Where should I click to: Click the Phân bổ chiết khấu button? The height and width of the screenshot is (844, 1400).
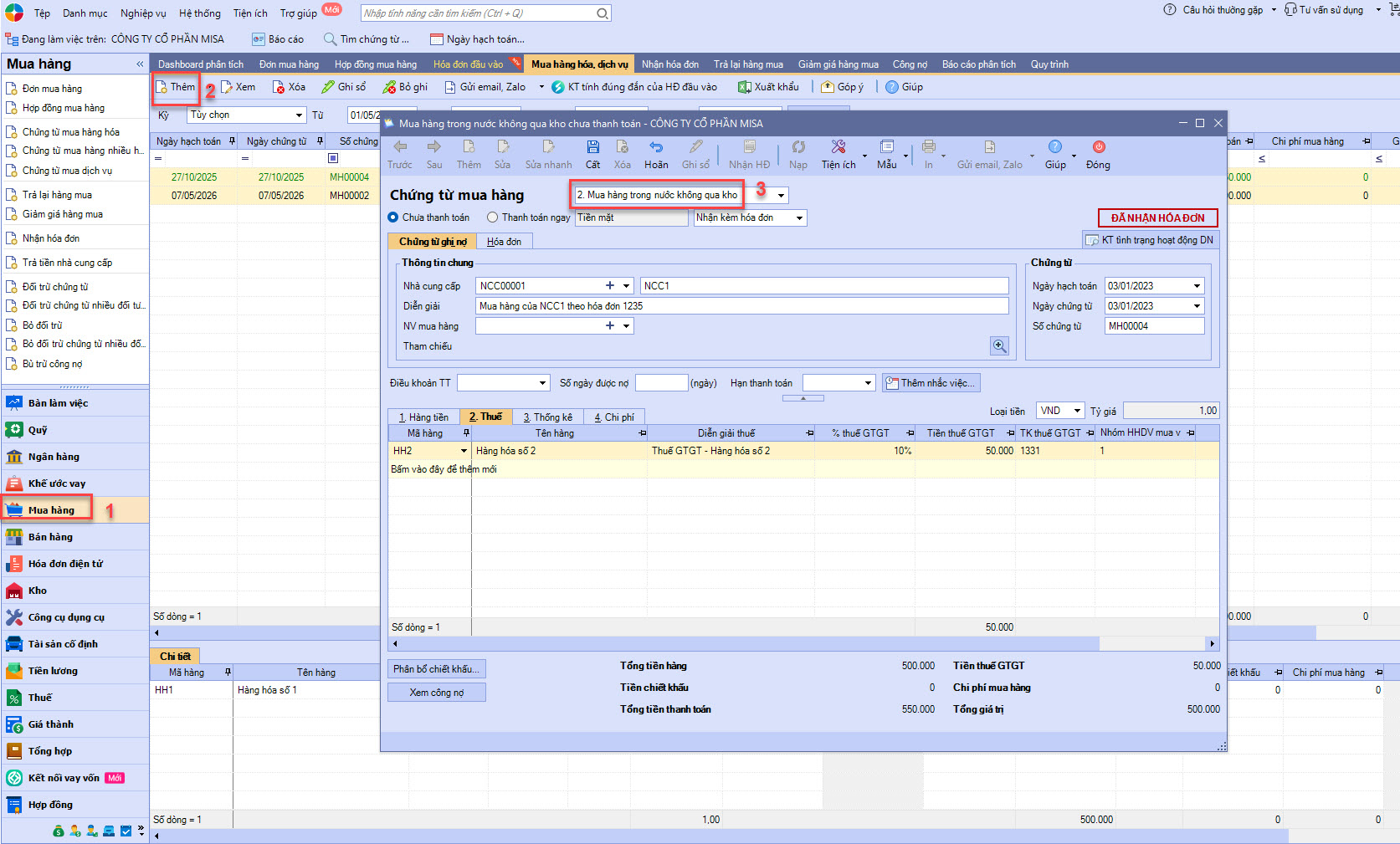tap(436, 669)
